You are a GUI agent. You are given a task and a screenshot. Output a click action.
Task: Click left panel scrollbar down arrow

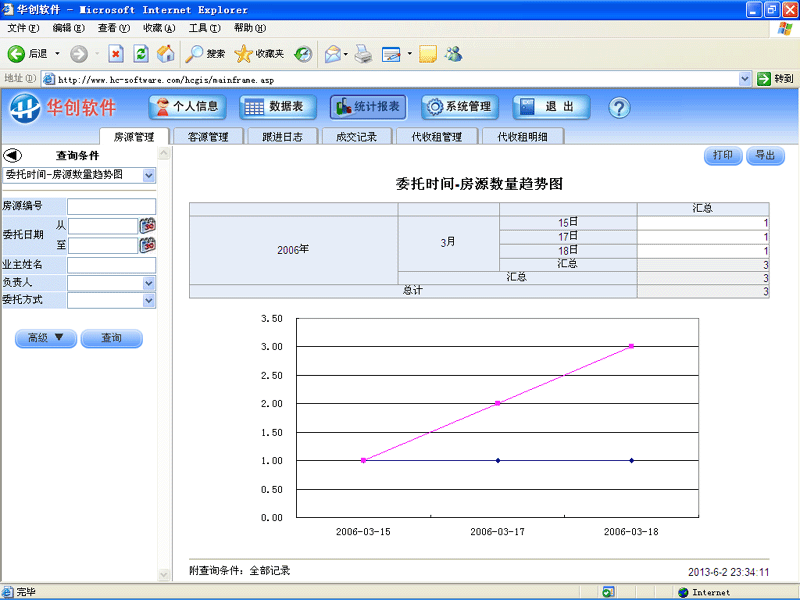pyautogui.click(x=164, y=574)
